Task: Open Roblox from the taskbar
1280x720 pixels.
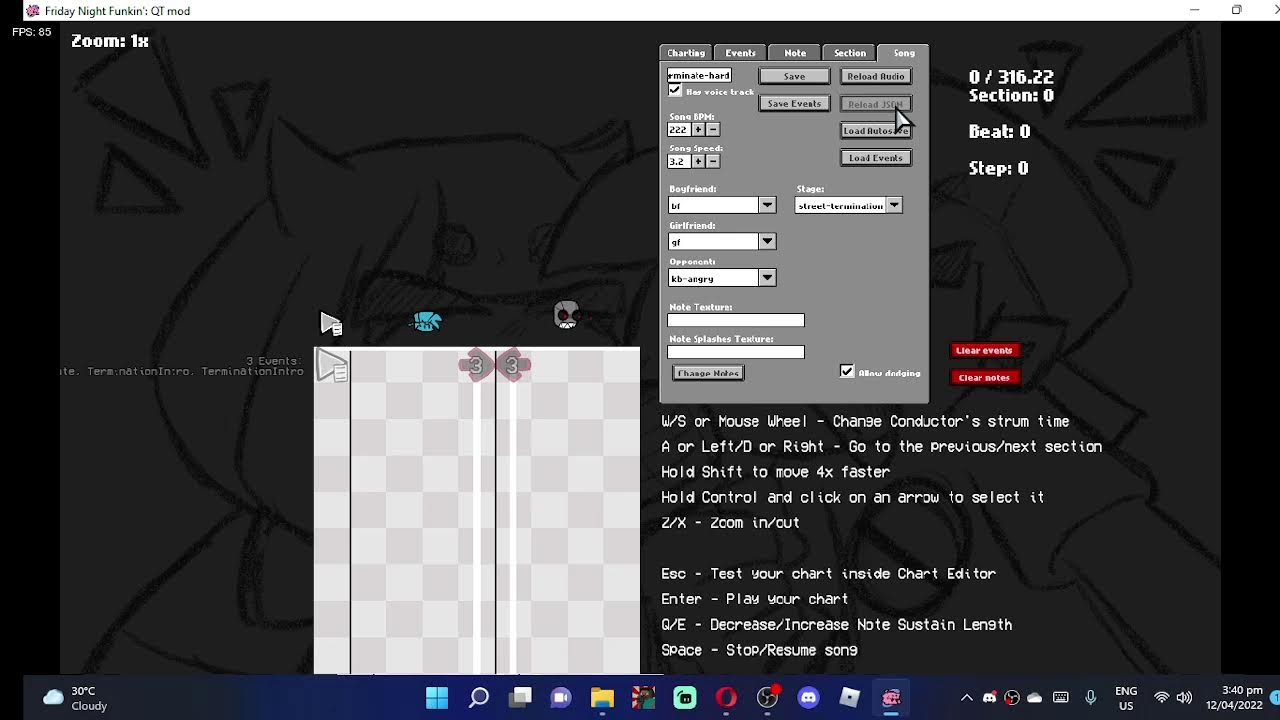Action: point(850,697)
